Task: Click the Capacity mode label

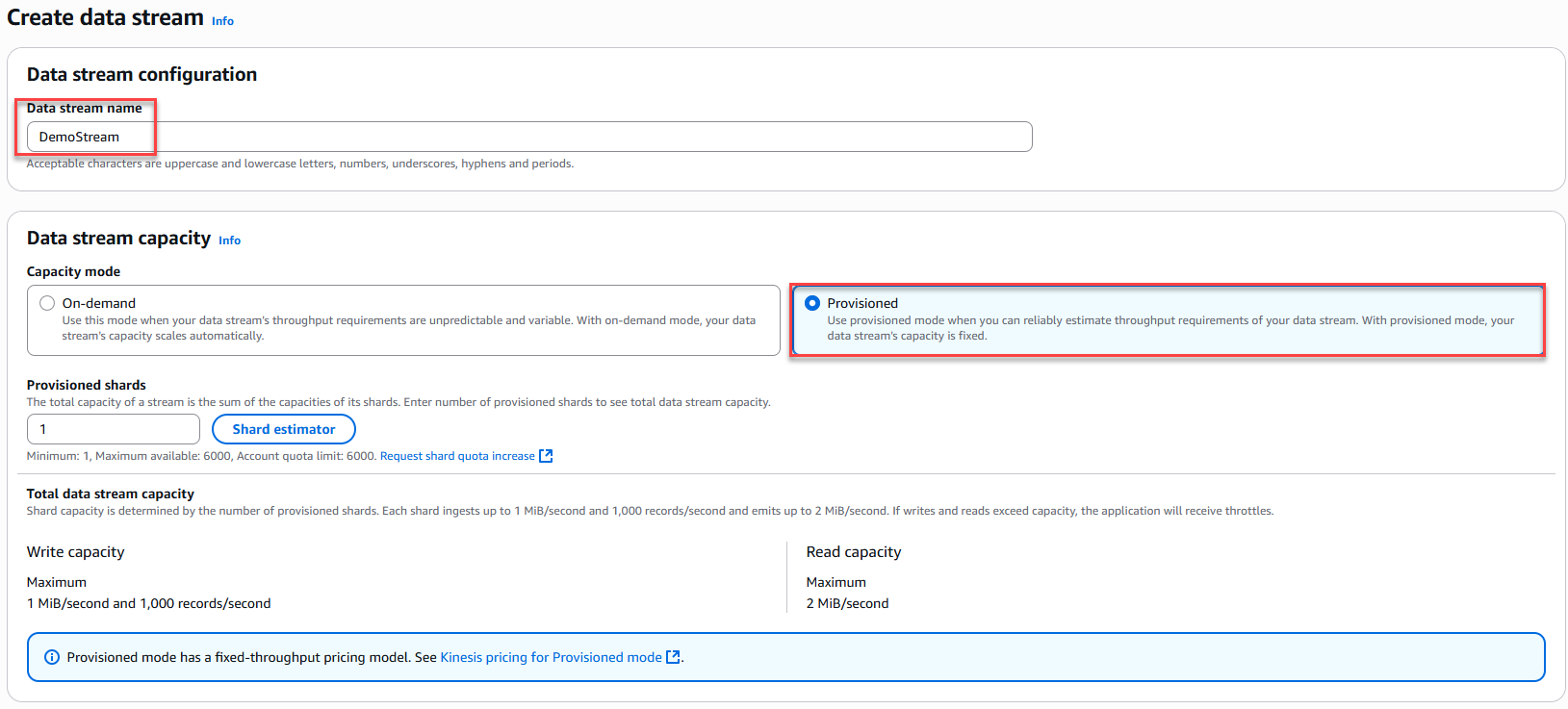Action: click(x=73, y=271)
